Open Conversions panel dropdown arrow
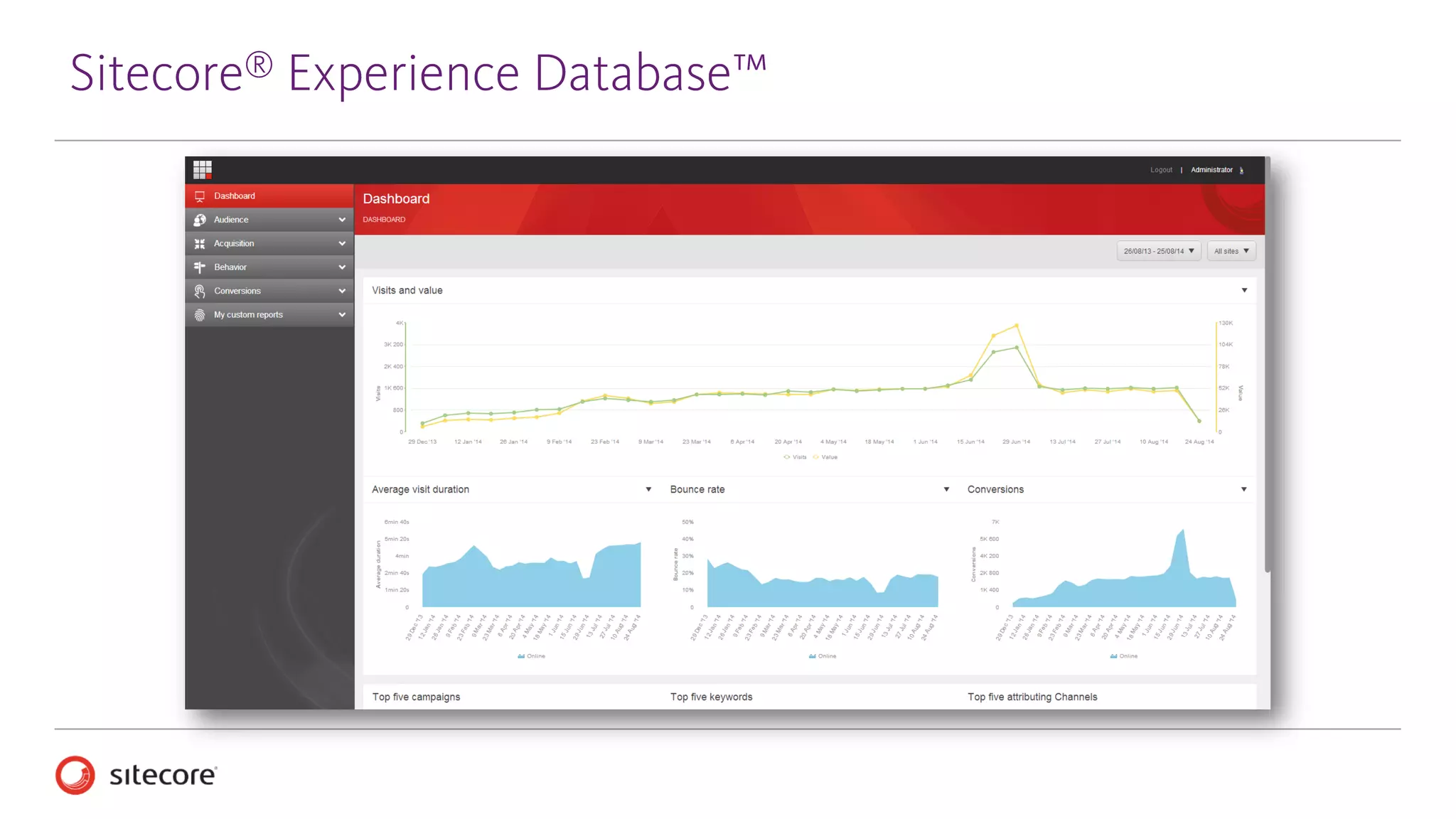This screenshot has width=1456, height=819. (1244, 489)
